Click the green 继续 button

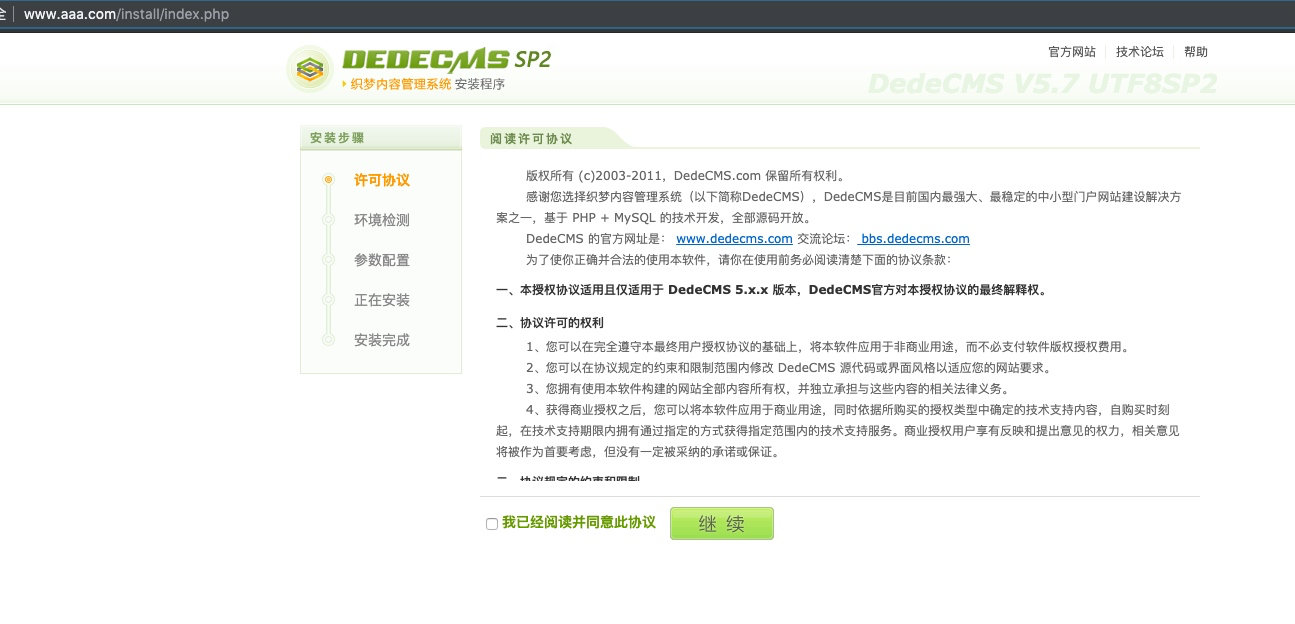tap(722, 524)
